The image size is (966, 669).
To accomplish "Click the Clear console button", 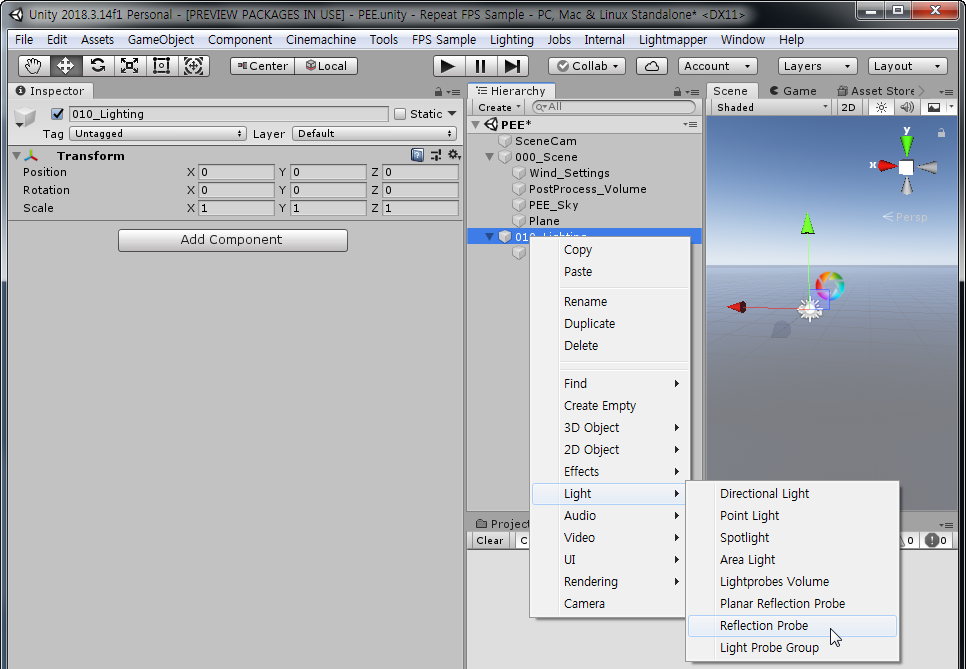I will click(490, 541).
